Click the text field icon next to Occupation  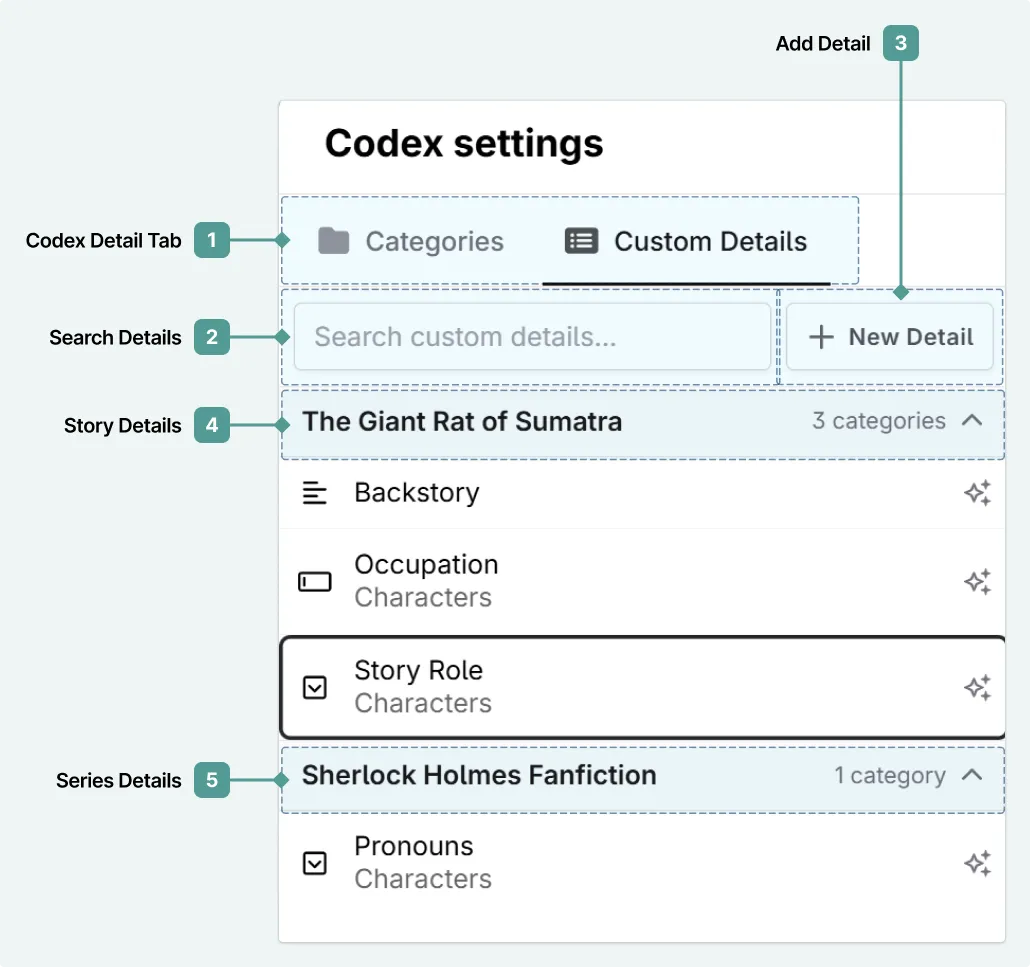click(315, 581)
